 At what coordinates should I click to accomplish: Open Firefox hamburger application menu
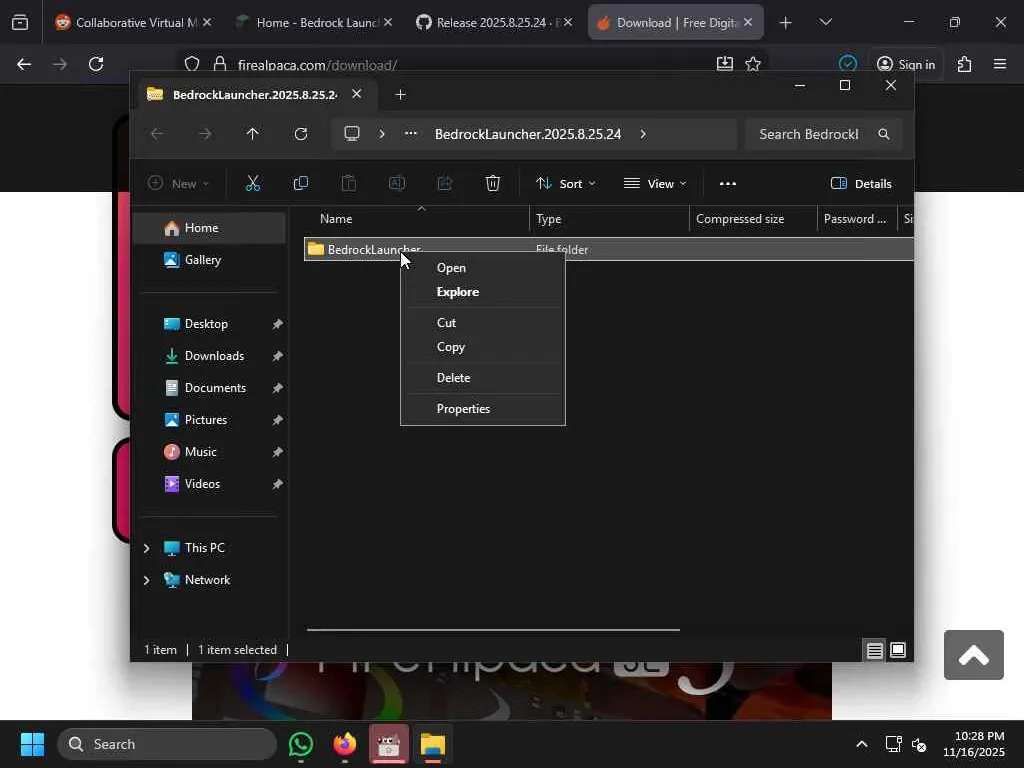coord(1000,64)
